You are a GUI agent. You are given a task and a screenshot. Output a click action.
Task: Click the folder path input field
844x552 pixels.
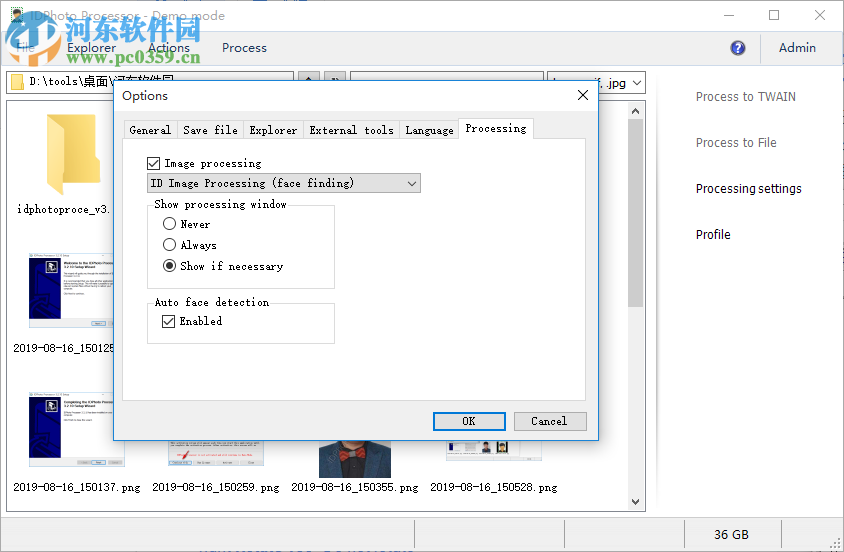tap(150, 81)
